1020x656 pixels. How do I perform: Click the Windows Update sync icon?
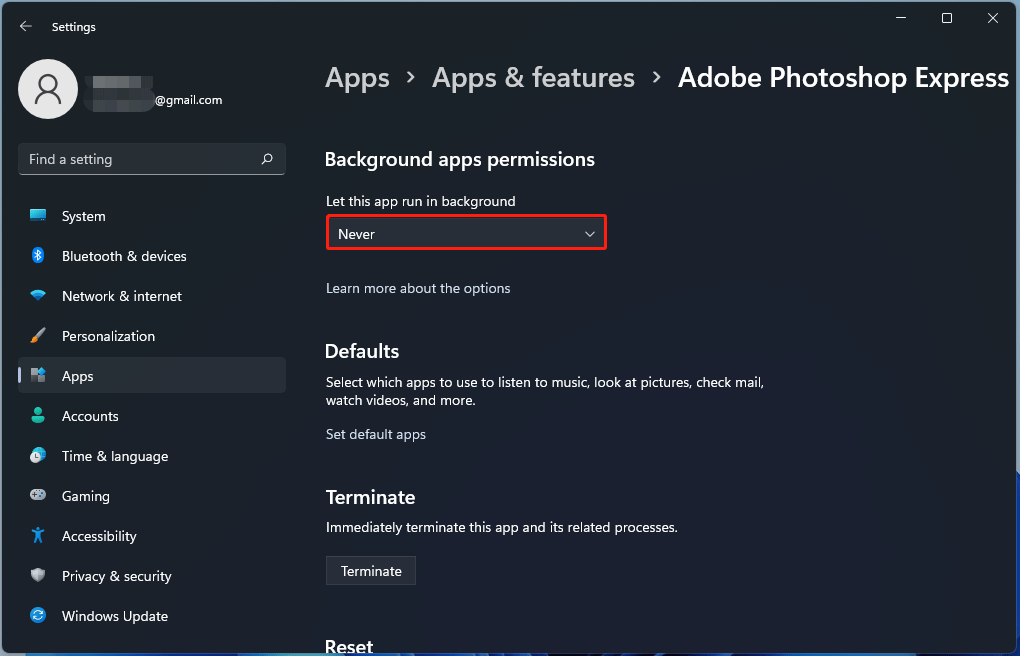tap(38, 616)
